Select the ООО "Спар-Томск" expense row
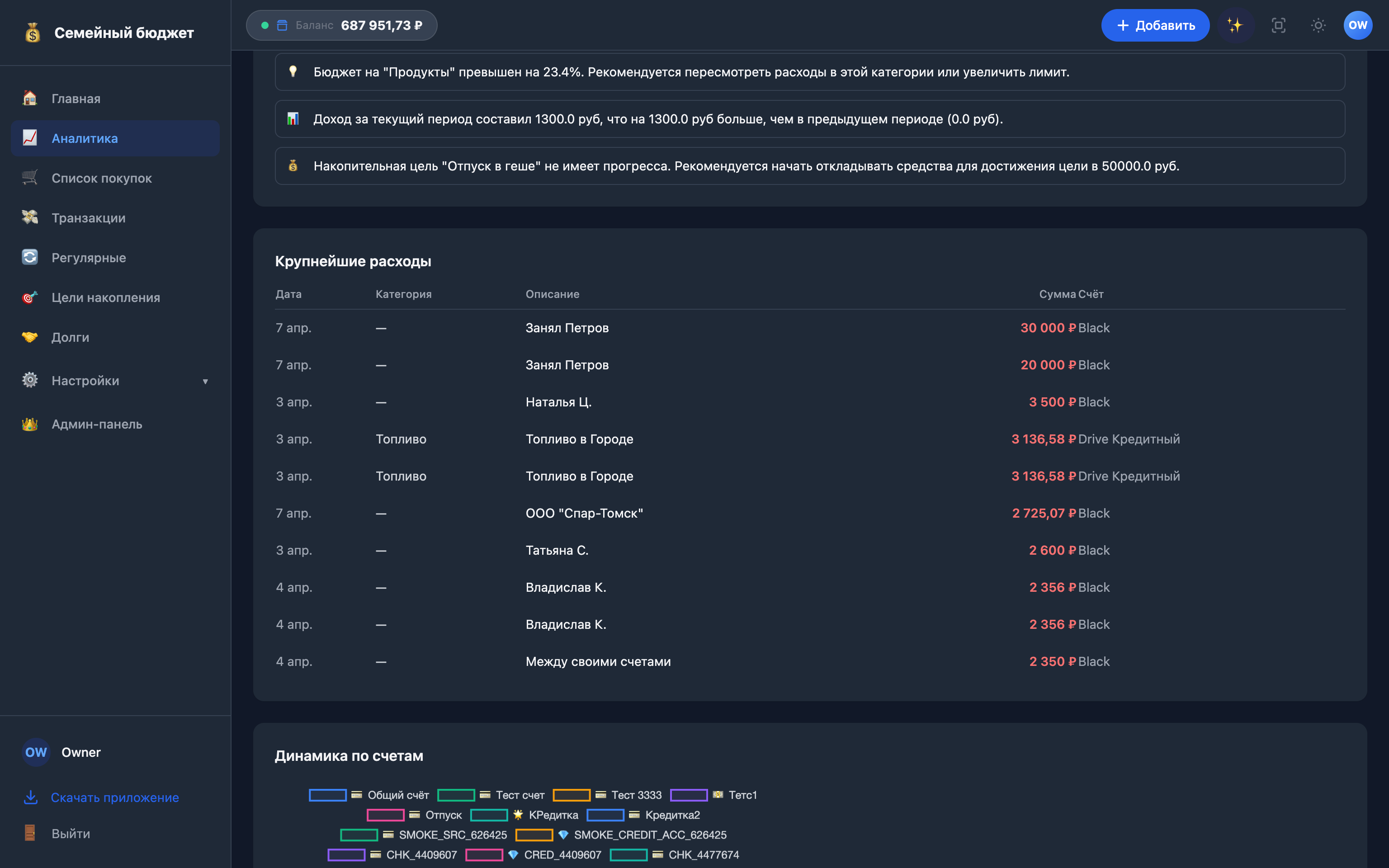Viewport: 1389px width, 868px height. pos(810,513)
